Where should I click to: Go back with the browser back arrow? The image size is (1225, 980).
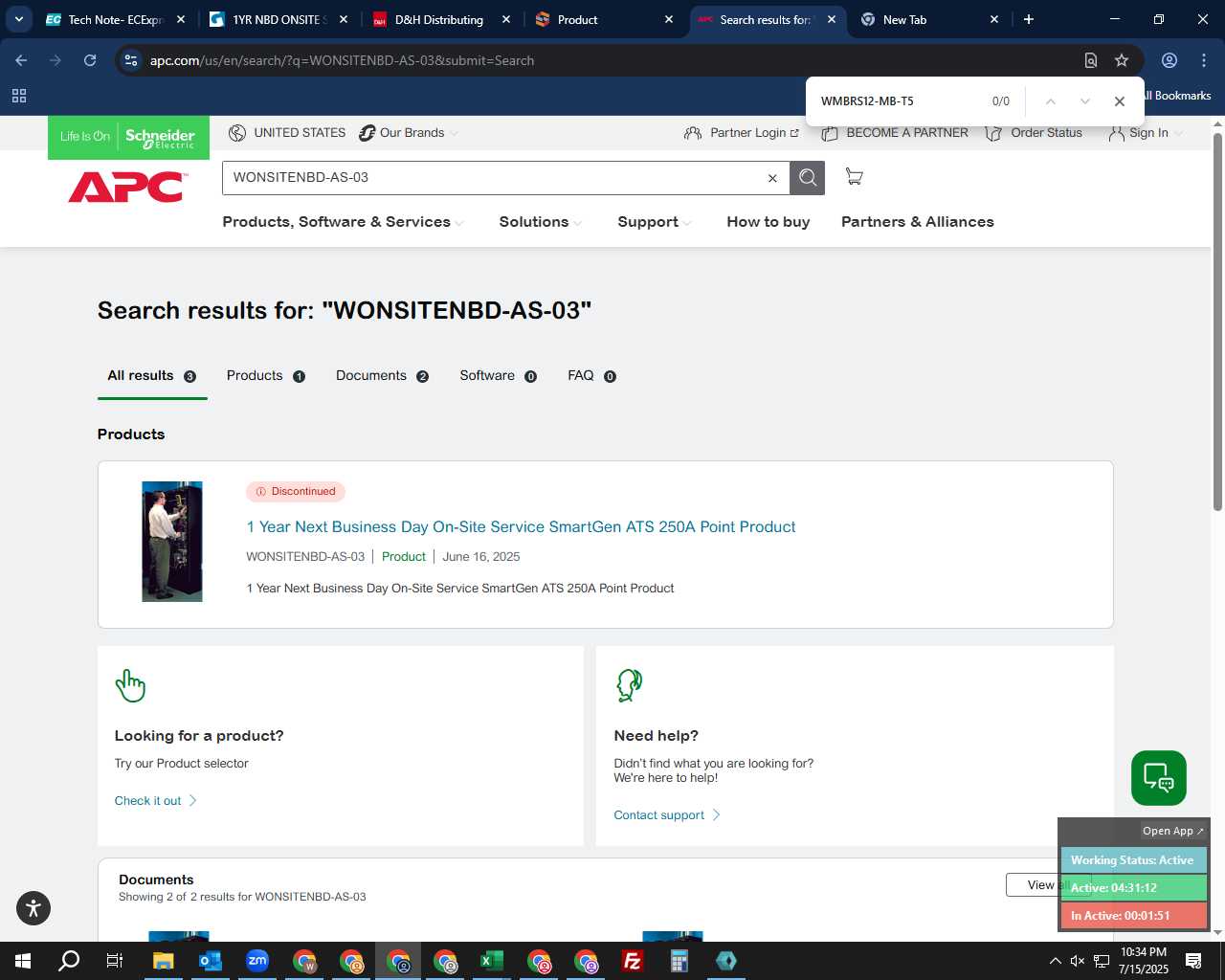21,60
